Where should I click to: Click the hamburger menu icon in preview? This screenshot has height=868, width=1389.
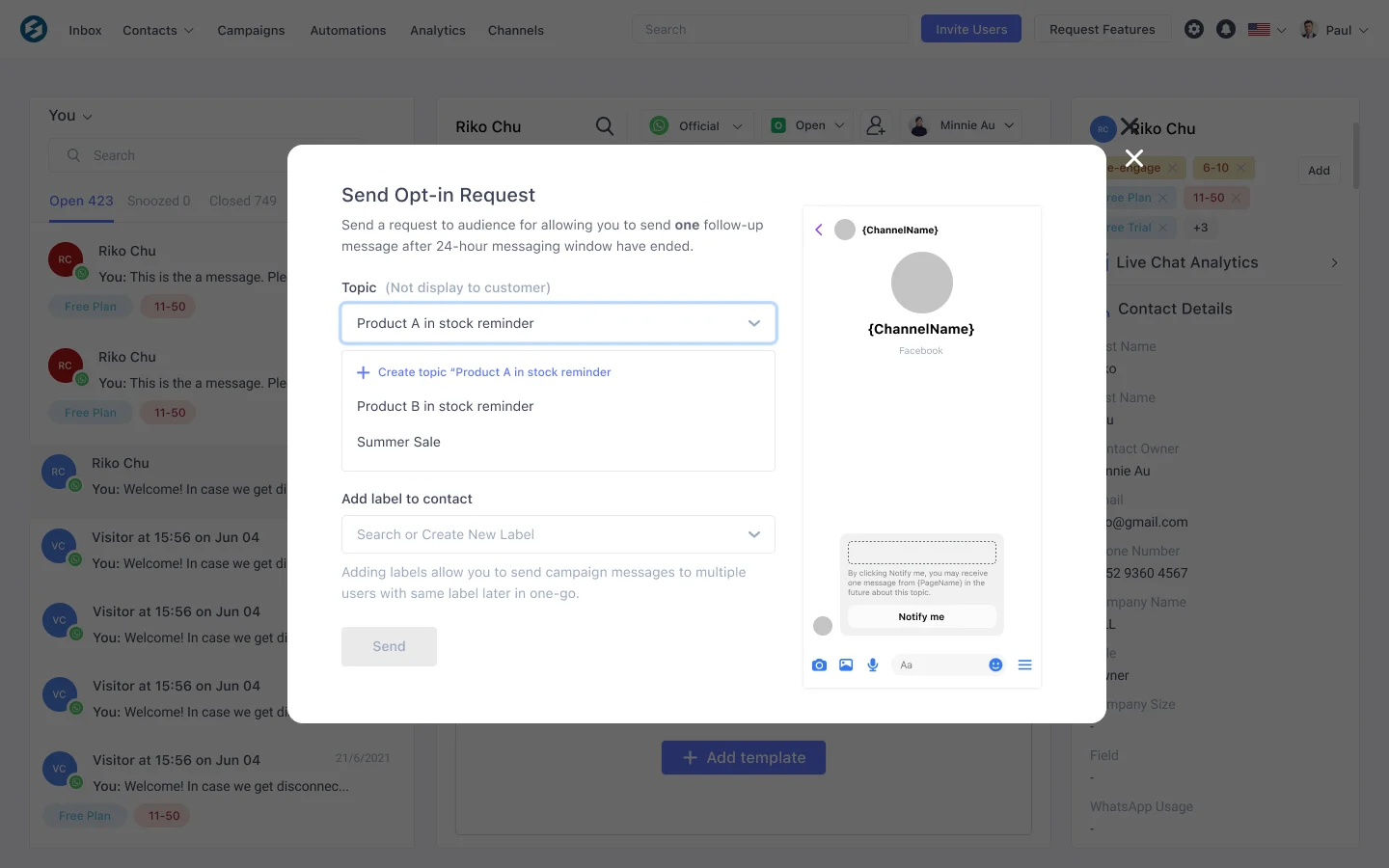(1024, 665)
